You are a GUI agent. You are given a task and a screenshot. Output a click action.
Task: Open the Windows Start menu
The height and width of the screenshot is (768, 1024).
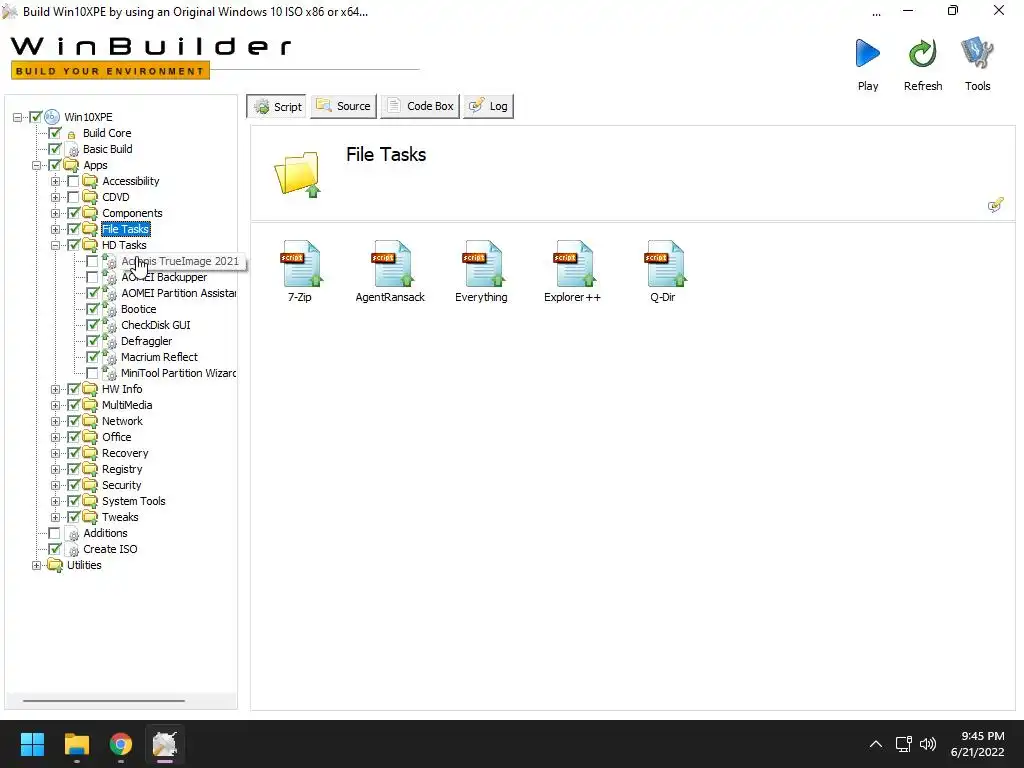point(32,744)
